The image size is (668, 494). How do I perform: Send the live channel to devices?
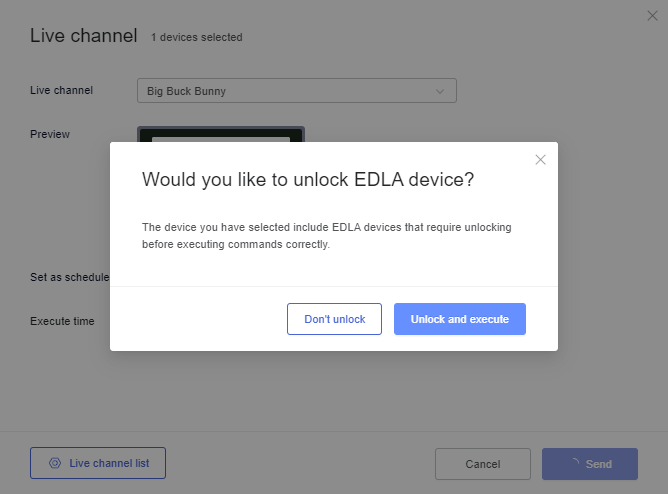click(590, 464)
